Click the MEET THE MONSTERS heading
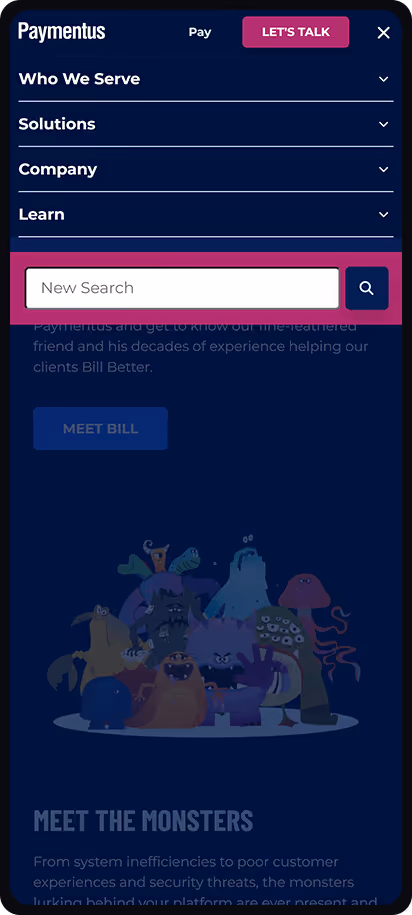The height and width of the screenshot is (915, 412). pos(144,820)
